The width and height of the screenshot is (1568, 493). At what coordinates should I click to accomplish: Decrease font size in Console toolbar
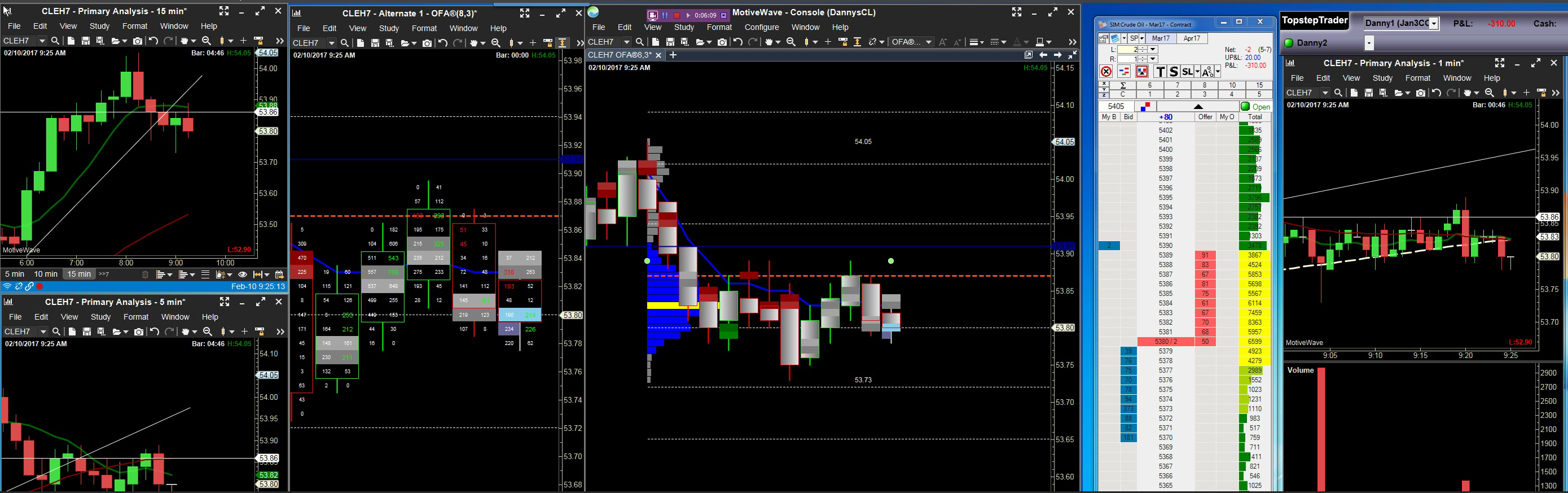(x=958, y=42)
